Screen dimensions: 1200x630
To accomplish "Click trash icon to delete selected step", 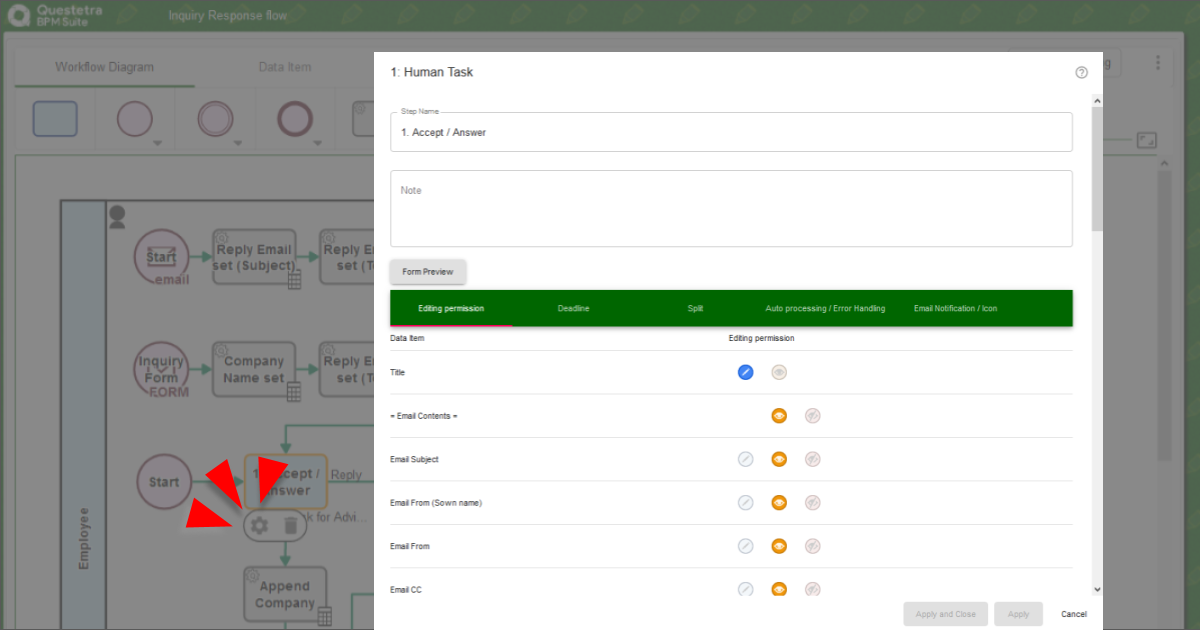I will [290, 525].
